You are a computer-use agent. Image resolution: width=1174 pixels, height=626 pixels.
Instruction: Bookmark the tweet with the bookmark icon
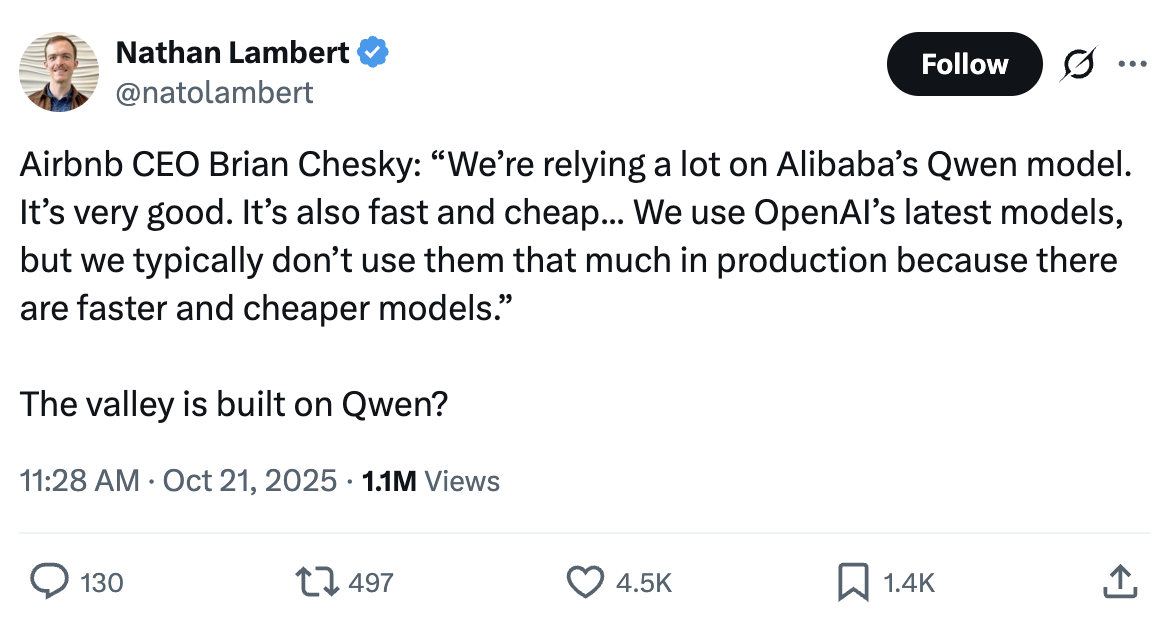[x=852, y=582]
